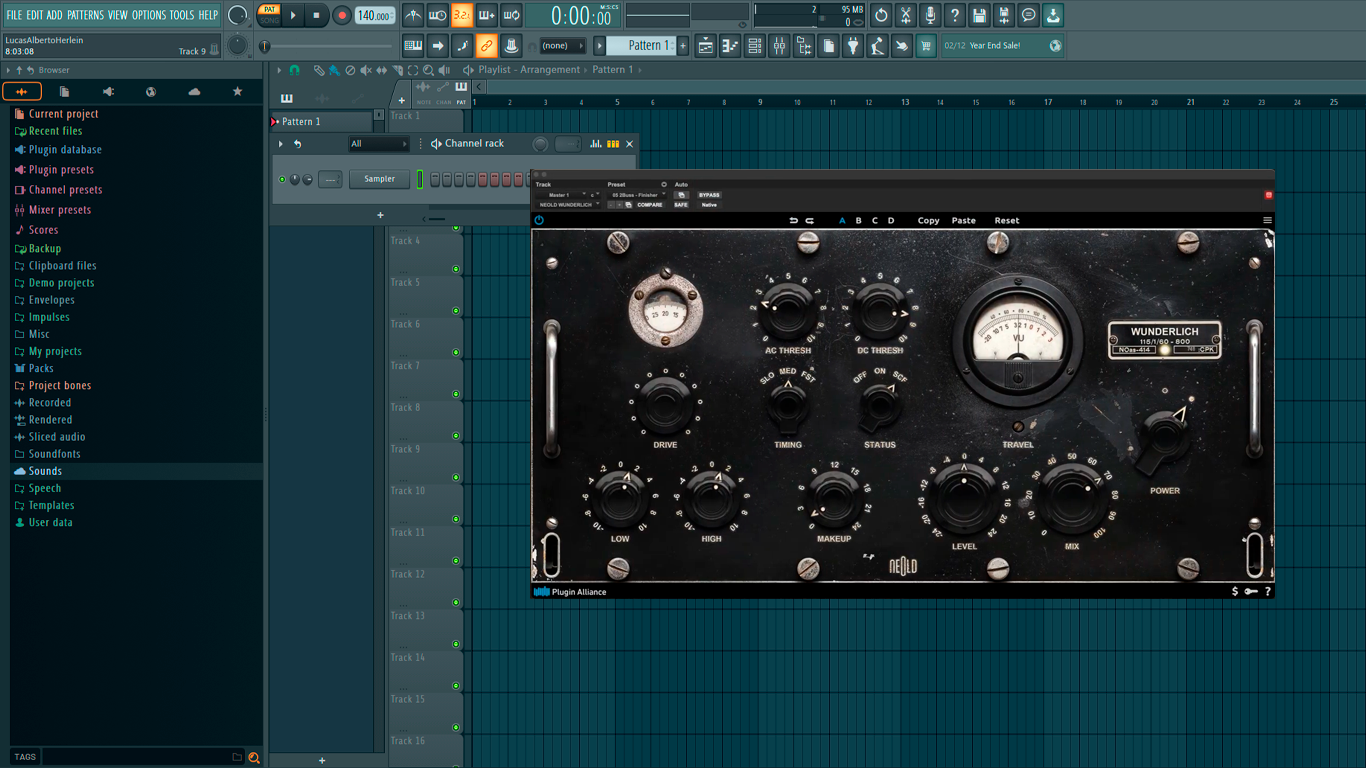1366x768 pixels.
Task: Select the playlist mute tool
Action: point(366,70)
